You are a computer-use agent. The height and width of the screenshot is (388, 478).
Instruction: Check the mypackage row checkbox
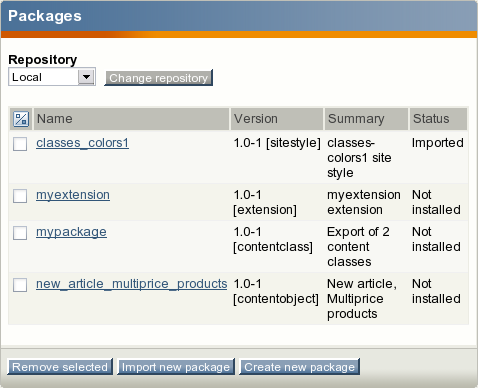[x=20, y=233]
